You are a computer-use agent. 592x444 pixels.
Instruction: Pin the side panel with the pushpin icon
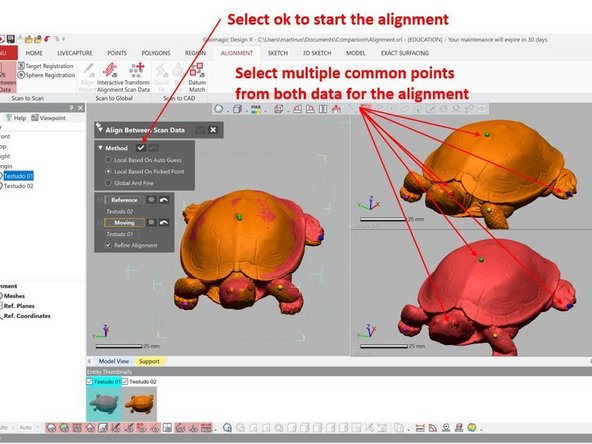point(71,108)
